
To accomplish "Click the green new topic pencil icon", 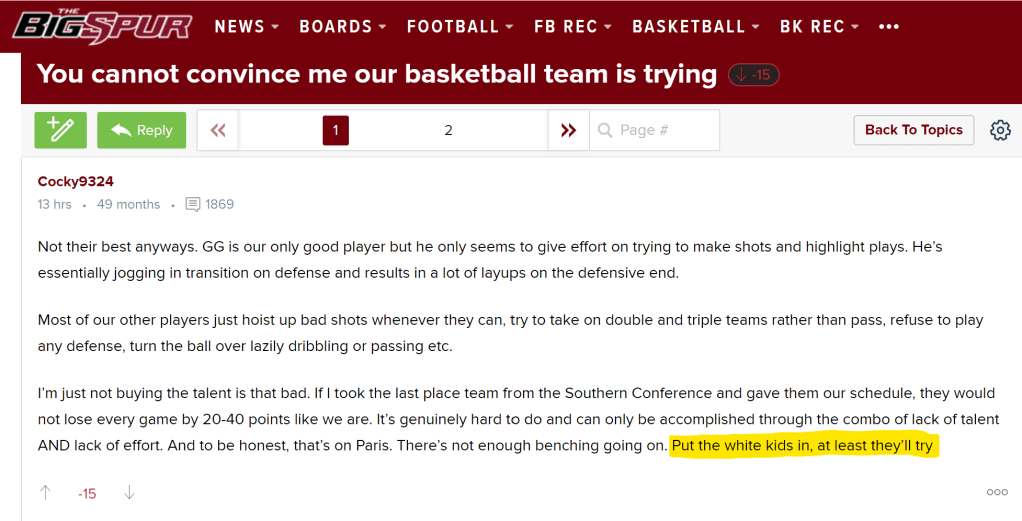I will 60,130.
